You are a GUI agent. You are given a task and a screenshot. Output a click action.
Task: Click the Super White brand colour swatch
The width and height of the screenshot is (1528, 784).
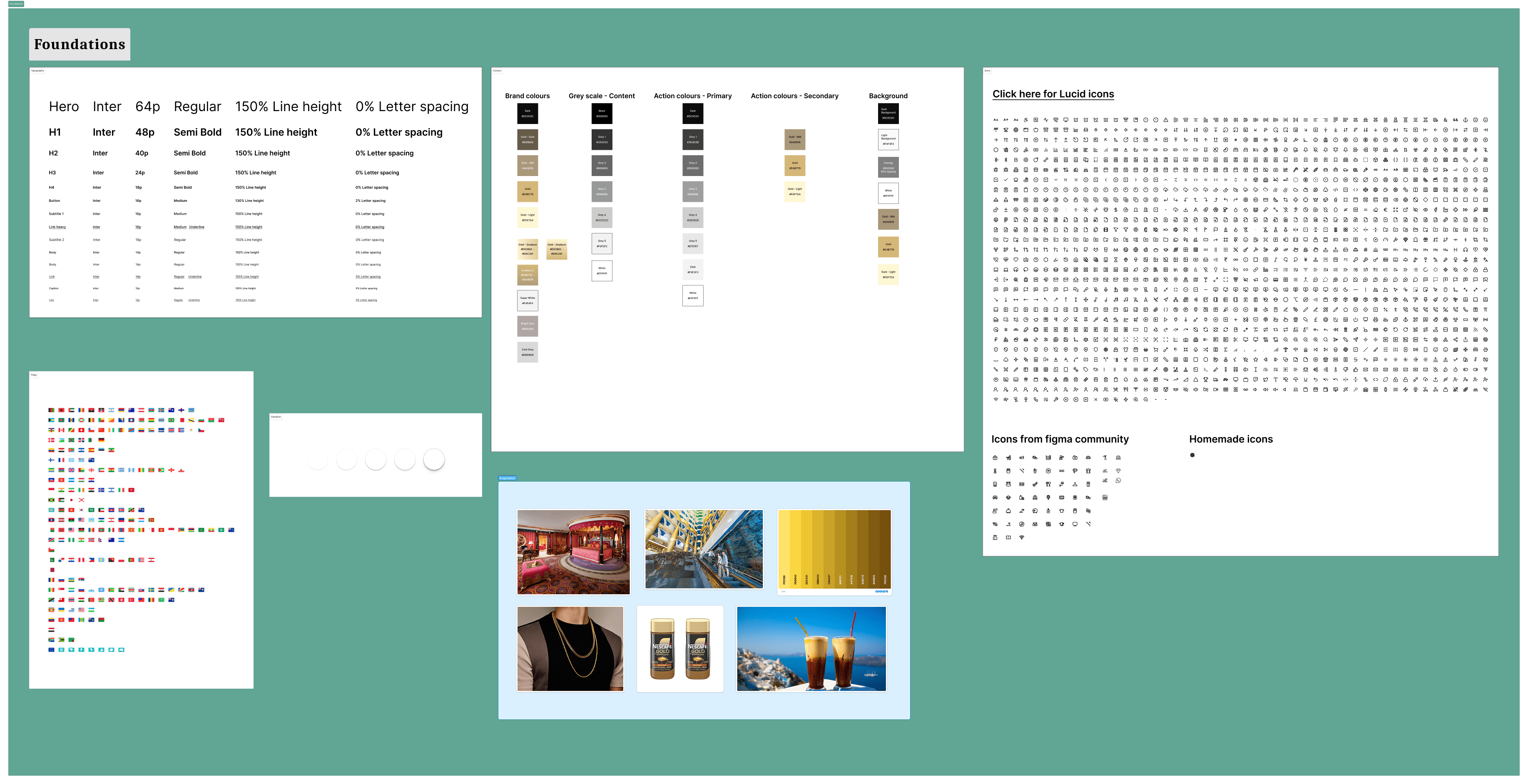pyautogui.click(x=528, y=301)
